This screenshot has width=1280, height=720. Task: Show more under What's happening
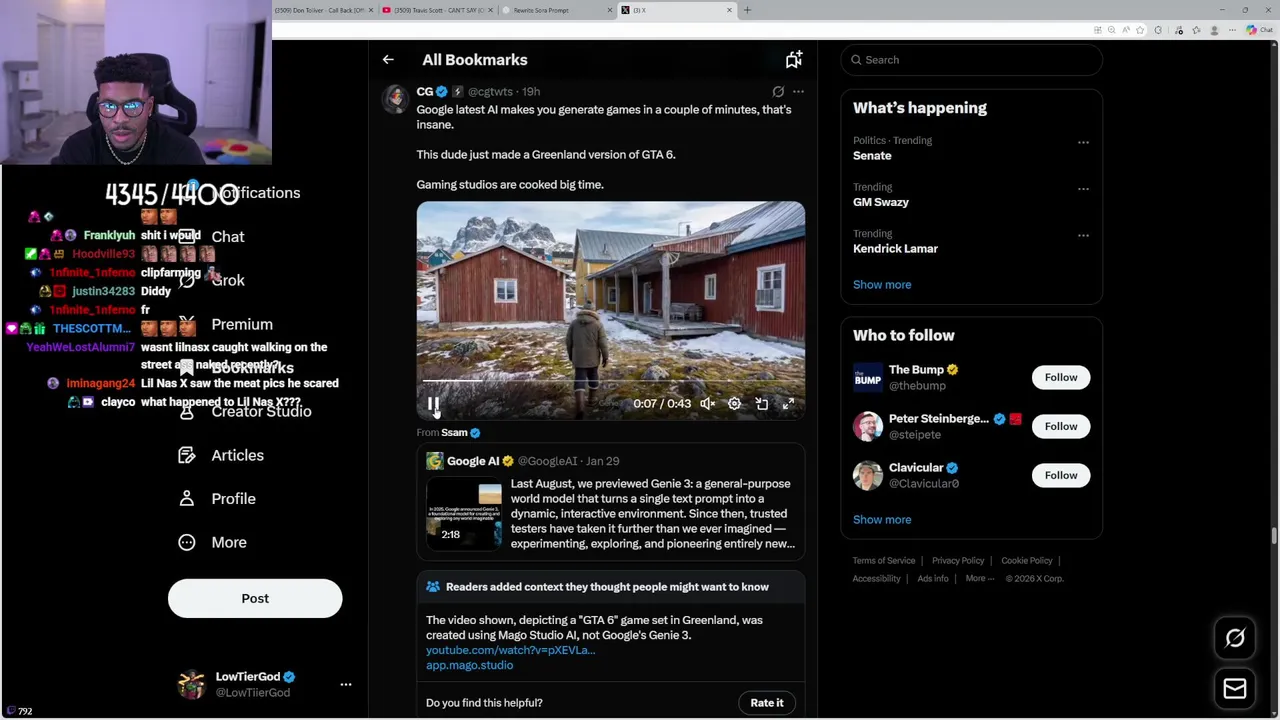click(882, 285)
